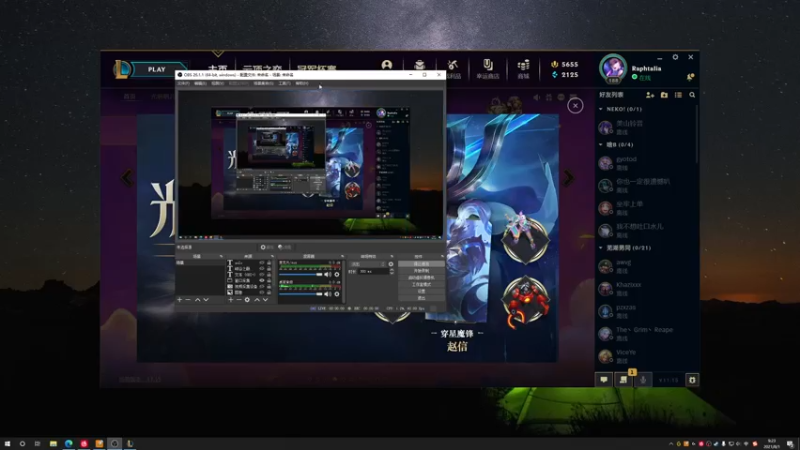The image size is (800, 450).
Task: Open OBS 文件 menu
Action: [183, 83]
